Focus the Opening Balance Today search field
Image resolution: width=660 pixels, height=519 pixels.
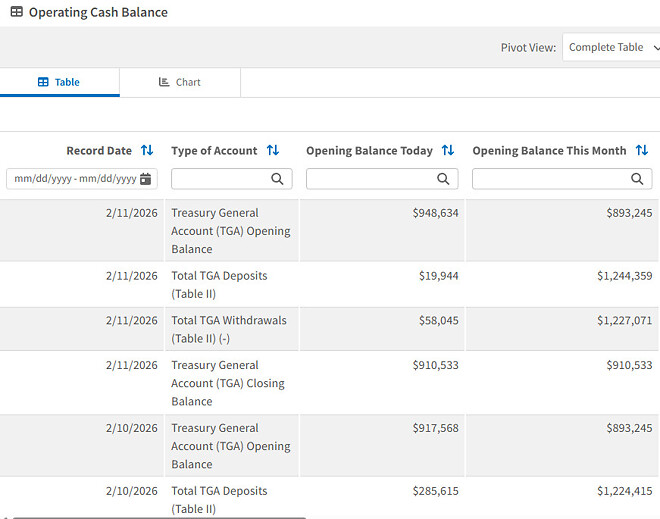pyautogui.click(x=370, y=179)
